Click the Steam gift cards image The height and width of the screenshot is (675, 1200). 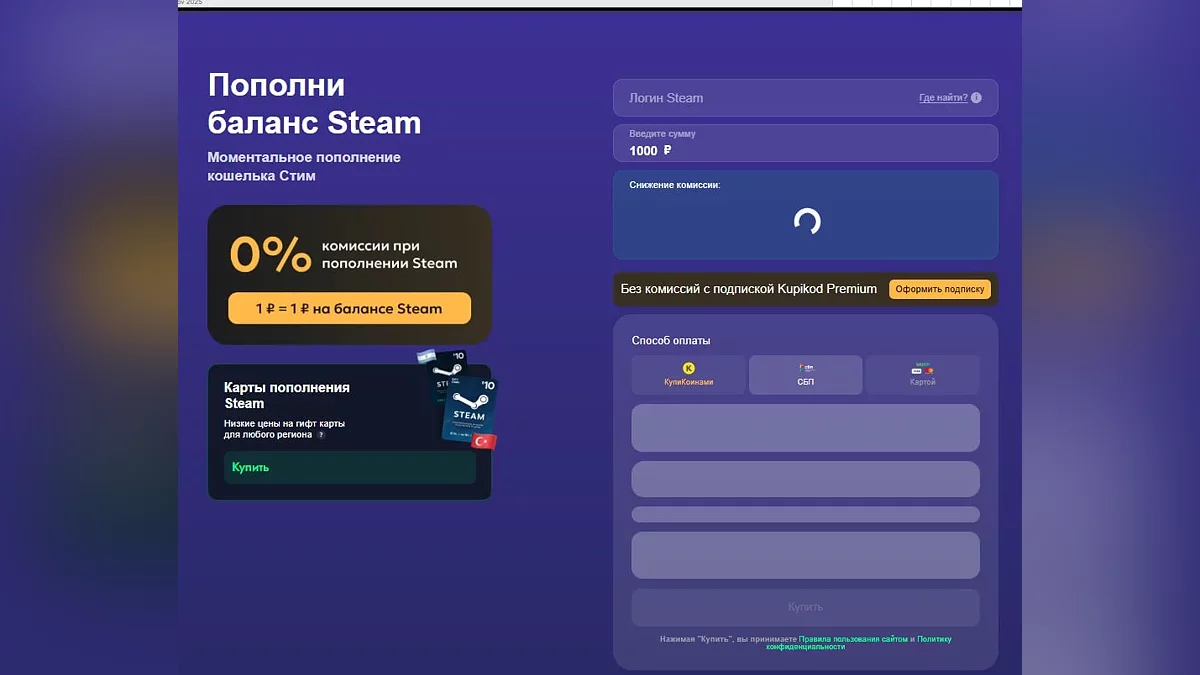pyautogui.click(x=459, y=399)
